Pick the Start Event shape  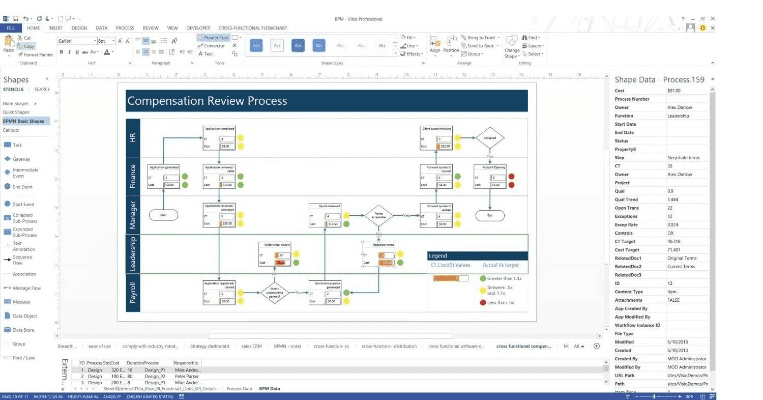pos(22,204)
